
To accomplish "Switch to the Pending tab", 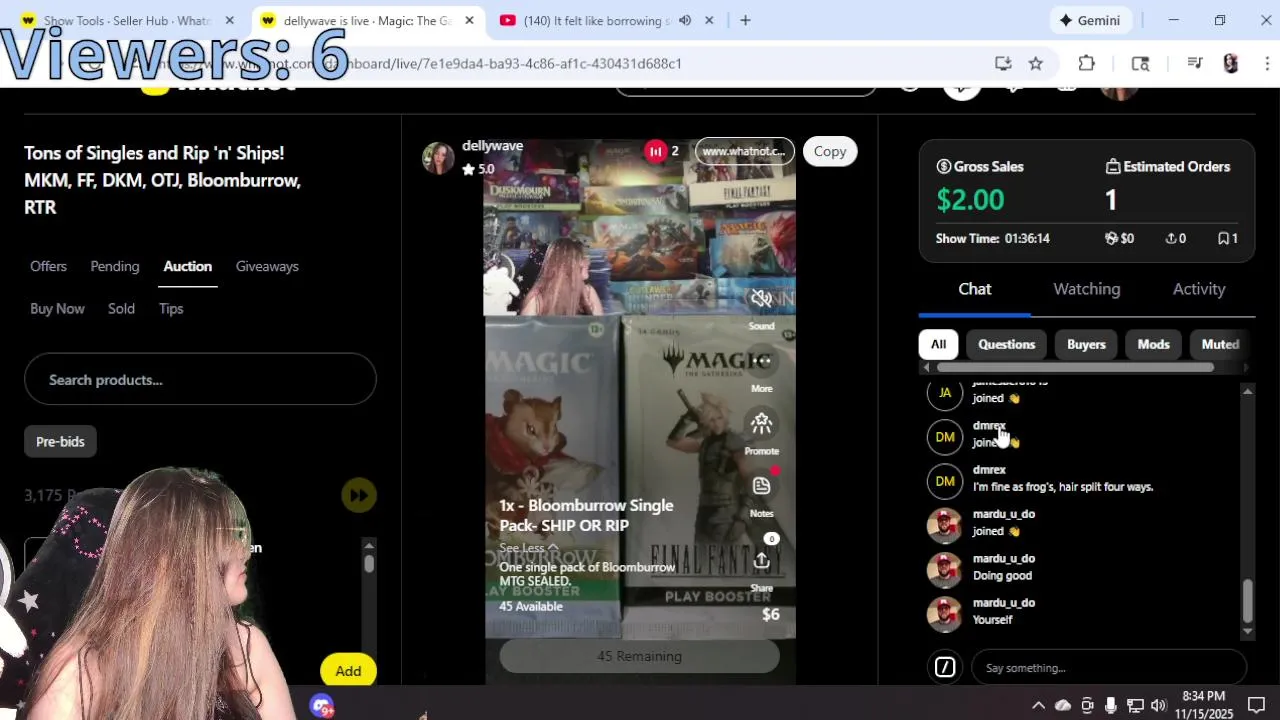I will (115, 266).
